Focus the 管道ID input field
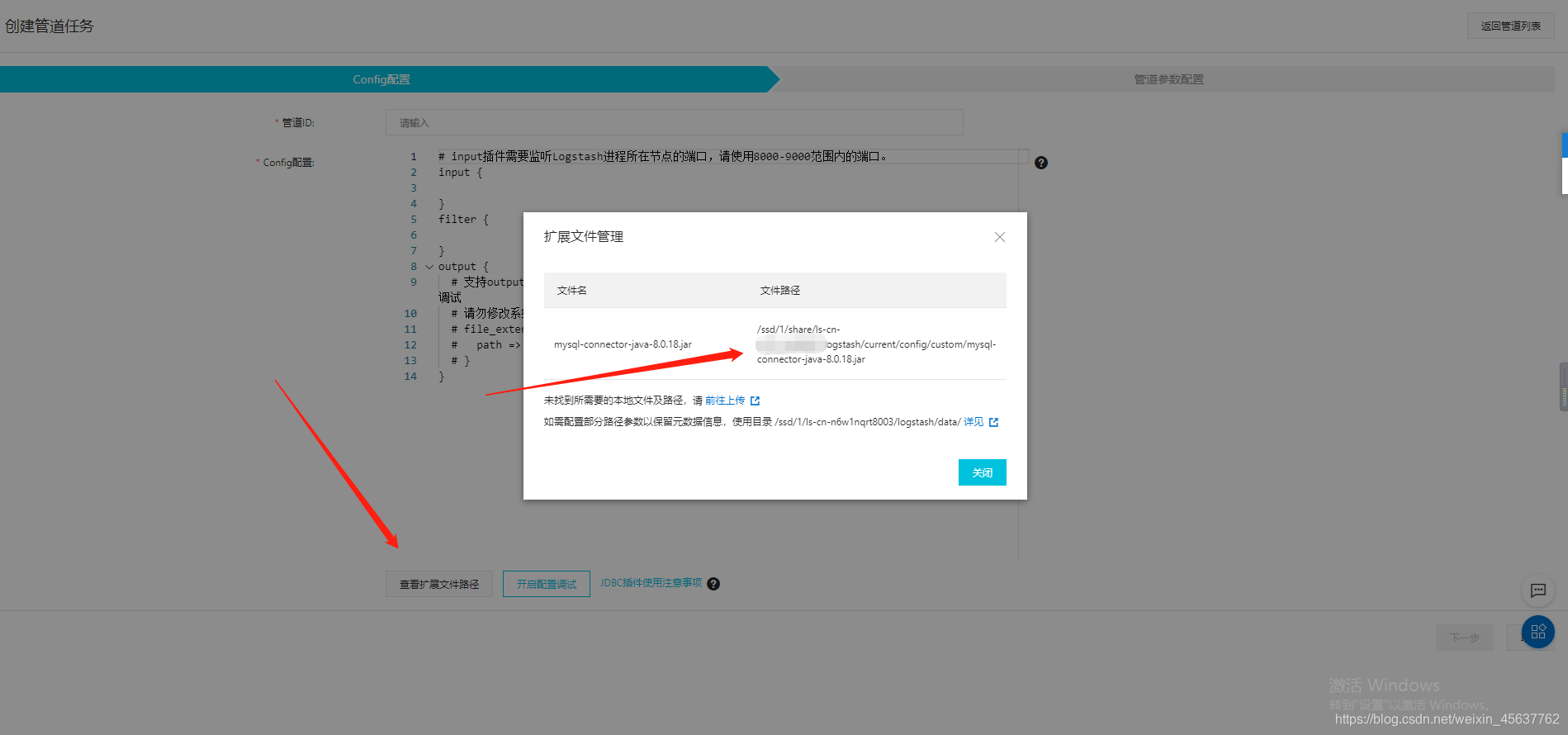Viewport: 1568px width, 735px height. click(x=675, y=122)
